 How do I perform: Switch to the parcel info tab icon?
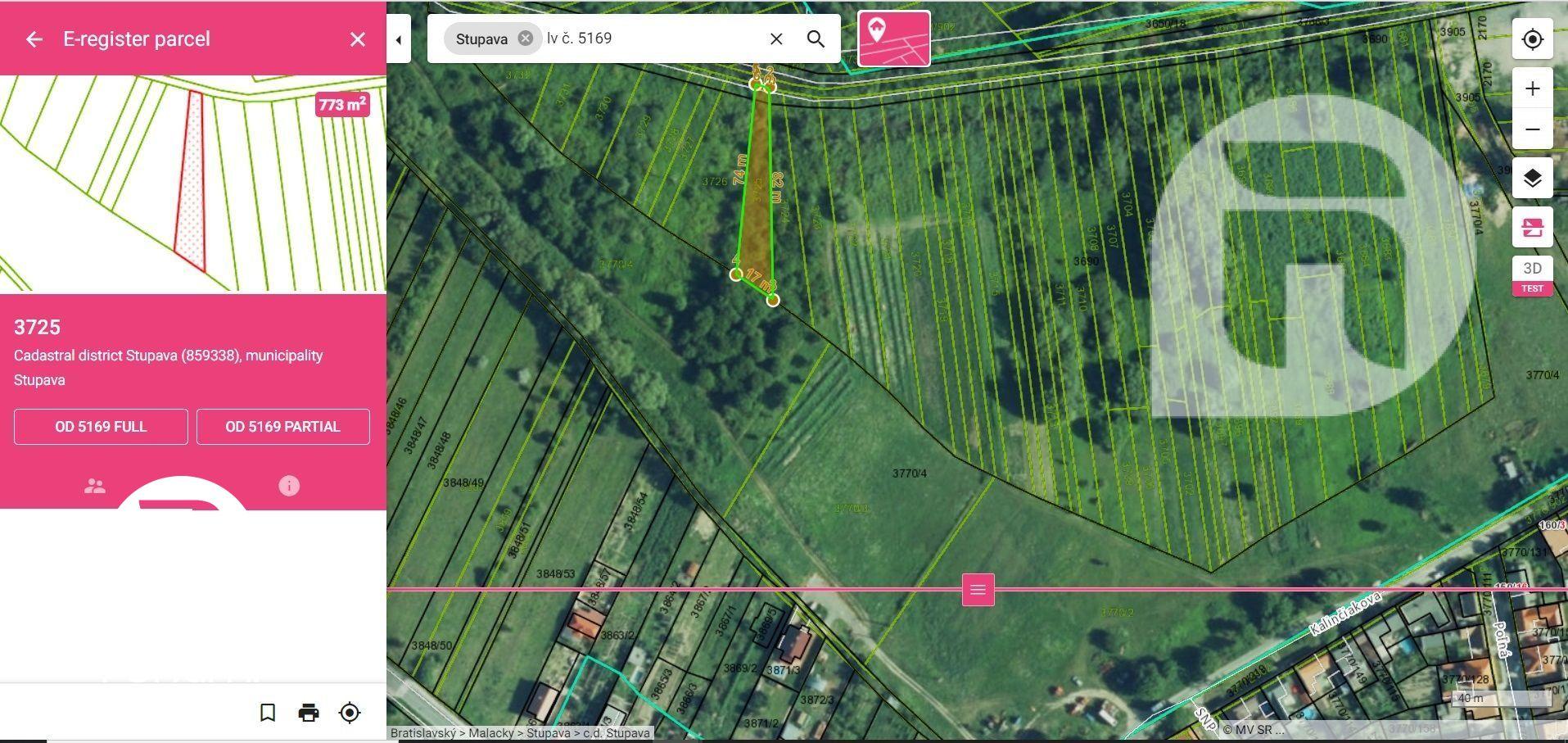point(289,486)
